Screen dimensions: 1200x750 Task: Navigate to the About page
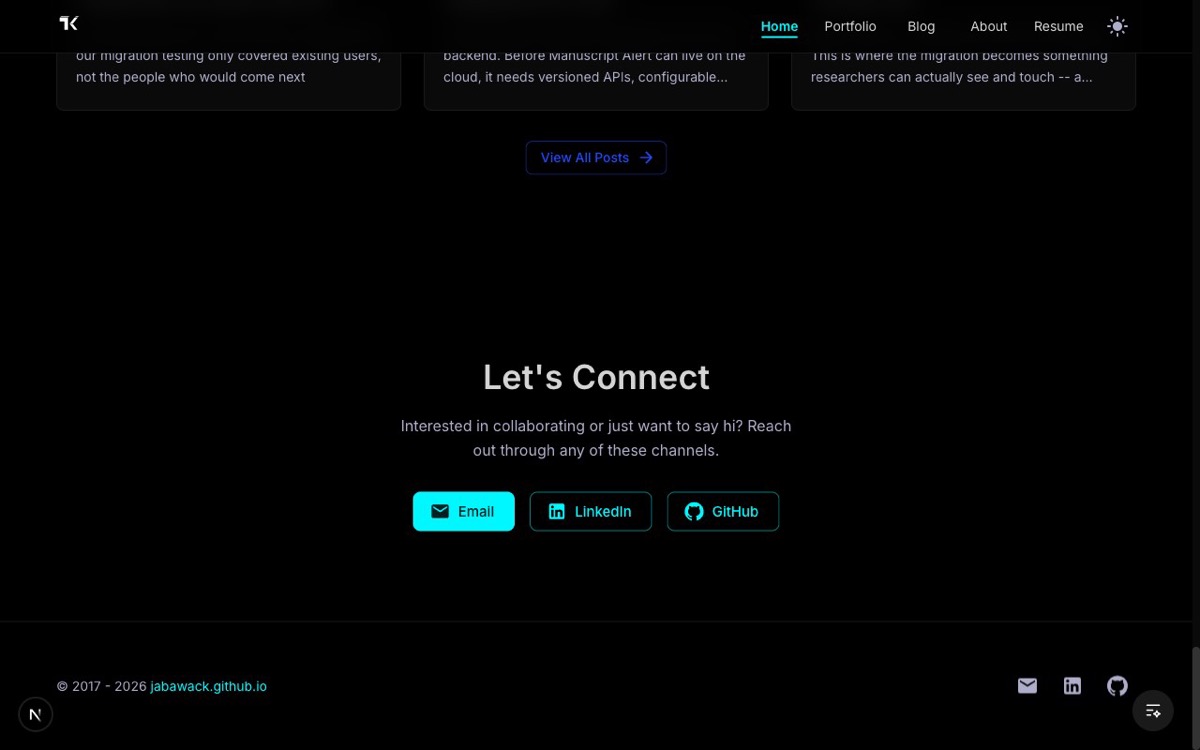989,26
